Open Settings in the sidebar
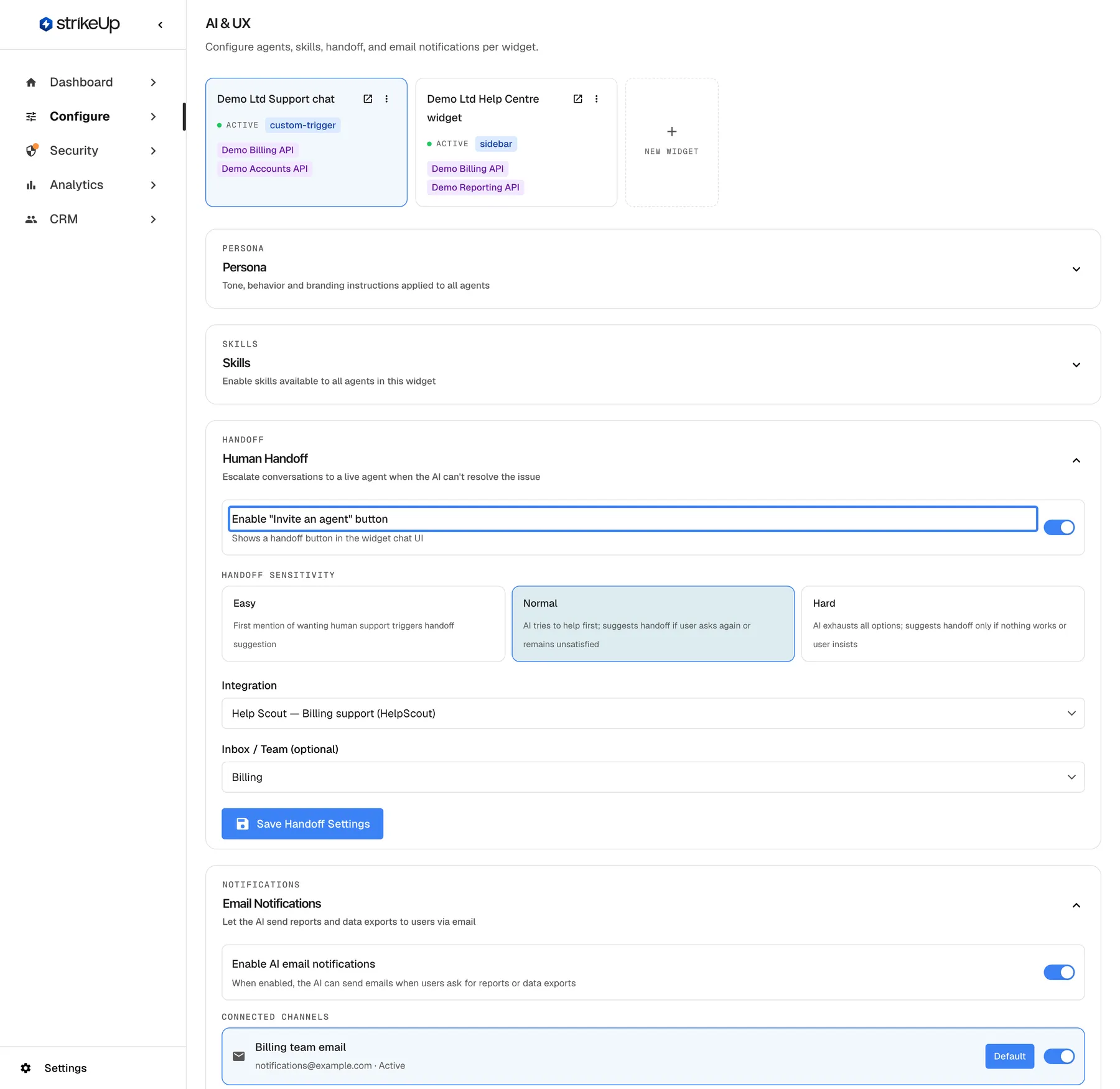The width and height of the screenshot is (1120, 1089). pyautogui.click(x=65, y=1068)
